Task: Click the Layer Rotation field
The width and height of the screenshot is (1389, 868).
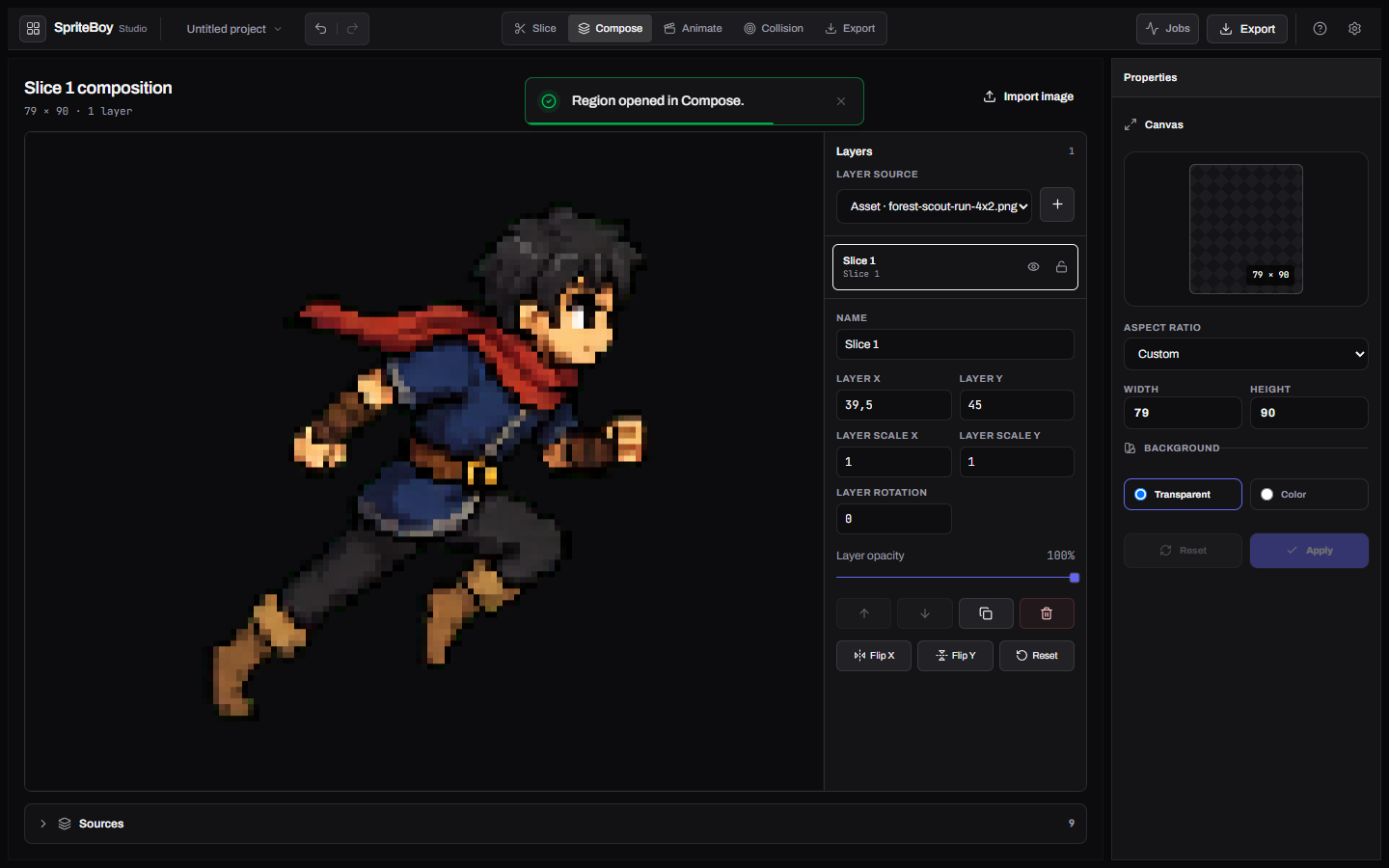Action: (x=894, y=519)
